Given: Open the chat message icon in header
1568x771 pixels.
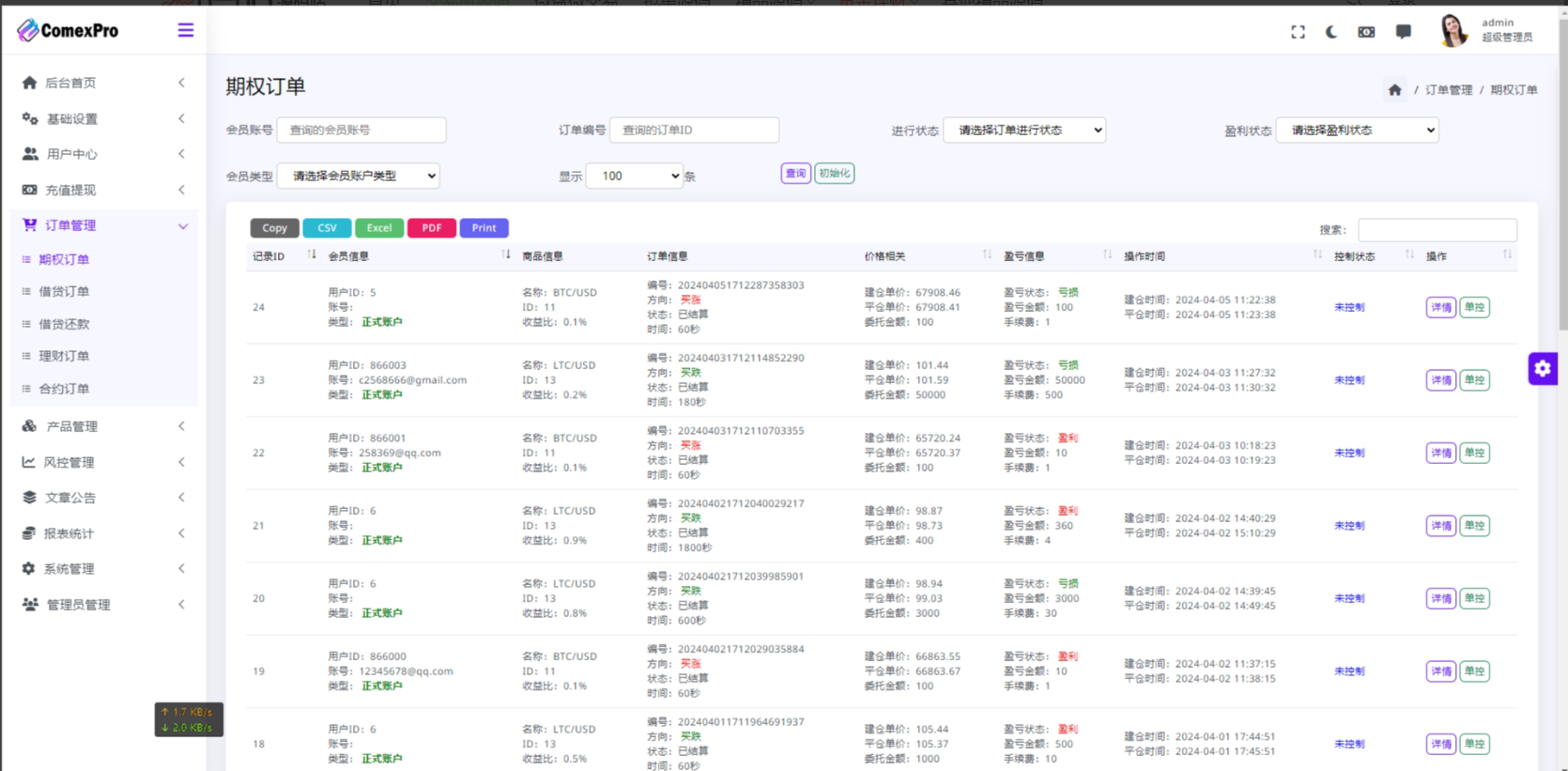Looking at the screenshot, I should click(x=1403, y=32).
